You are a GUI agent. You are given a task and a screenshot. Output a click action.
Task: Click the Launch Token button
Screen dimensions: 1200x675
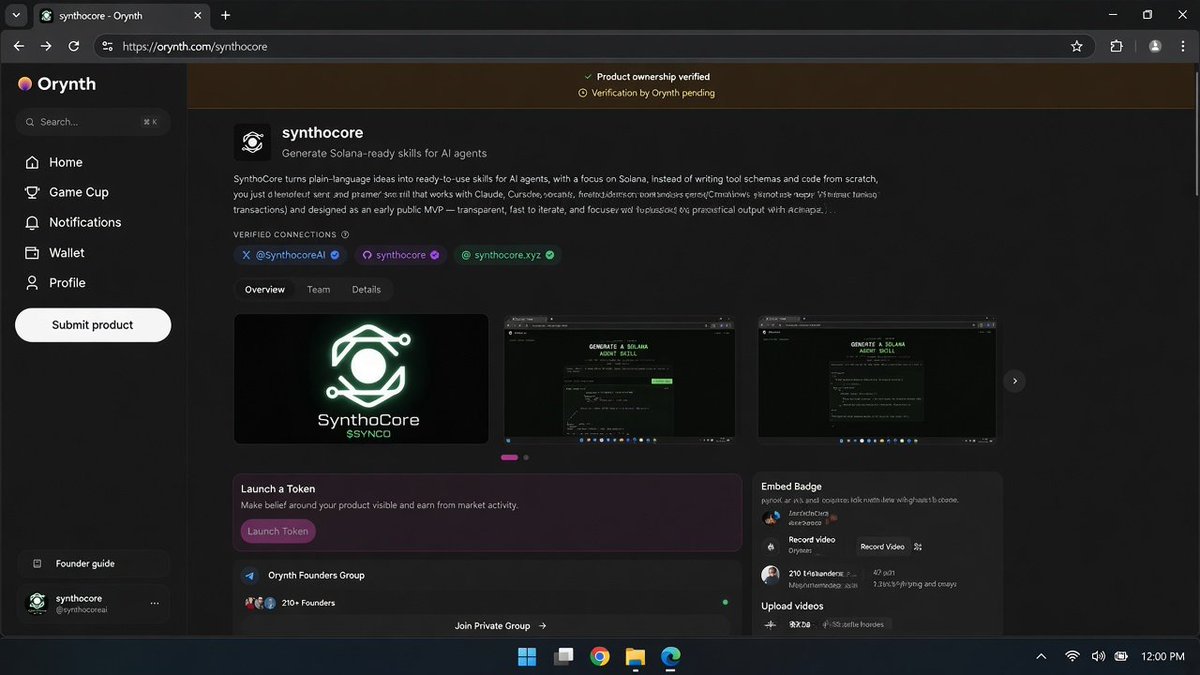pos(278,531)
